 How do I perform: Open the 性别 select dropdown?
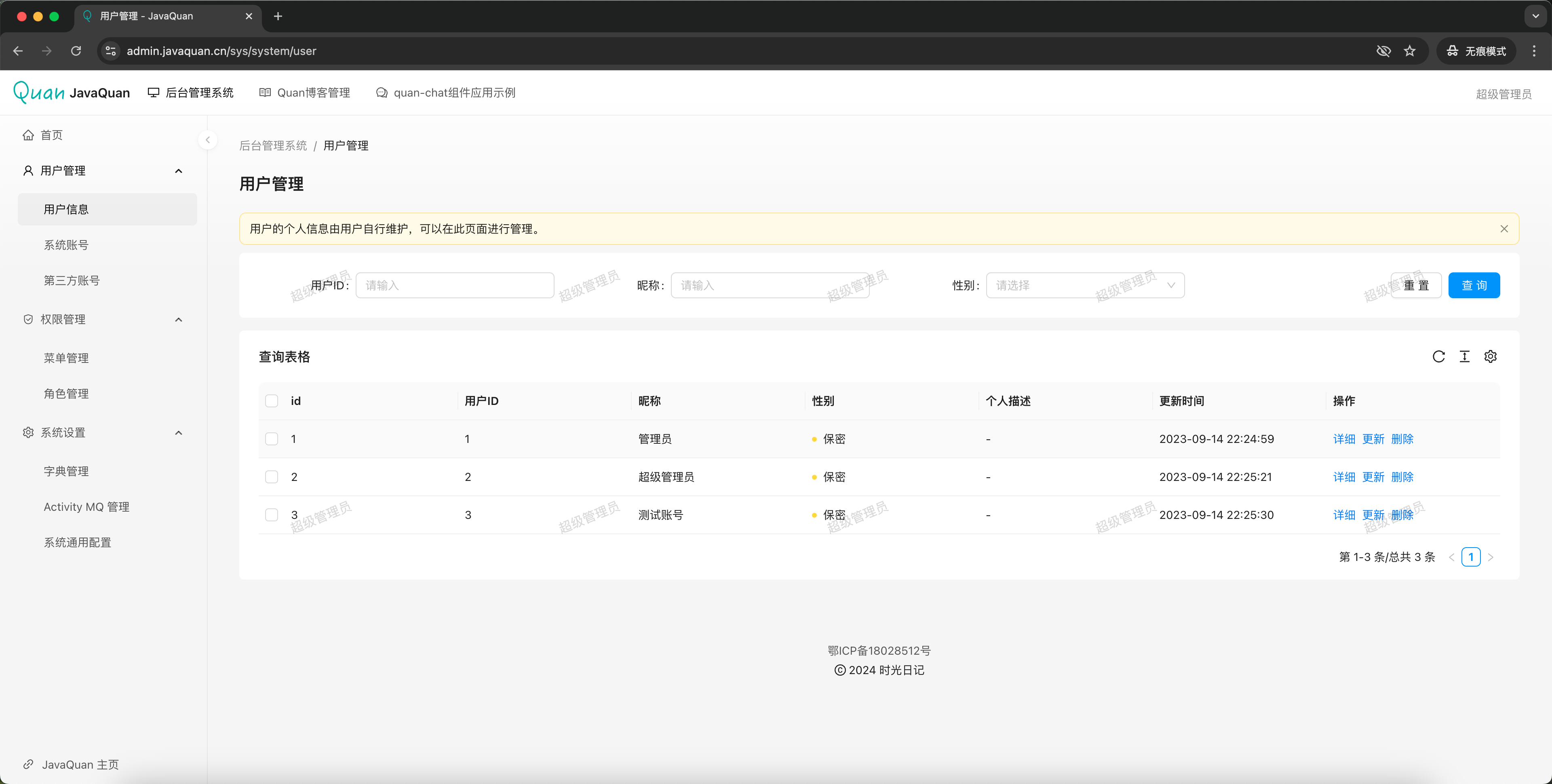[x=1084, y=286]
